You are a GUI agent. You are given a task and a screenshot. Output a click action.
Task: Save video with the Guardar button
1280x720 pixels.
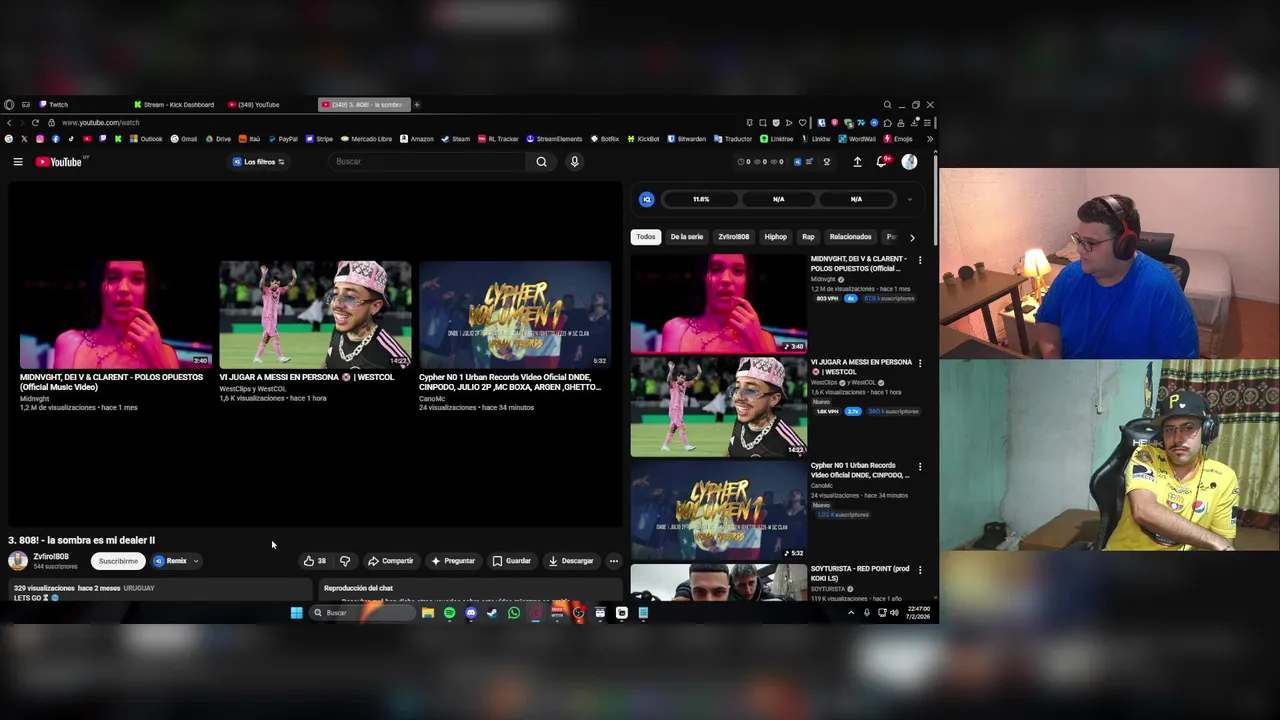[511, 561]
